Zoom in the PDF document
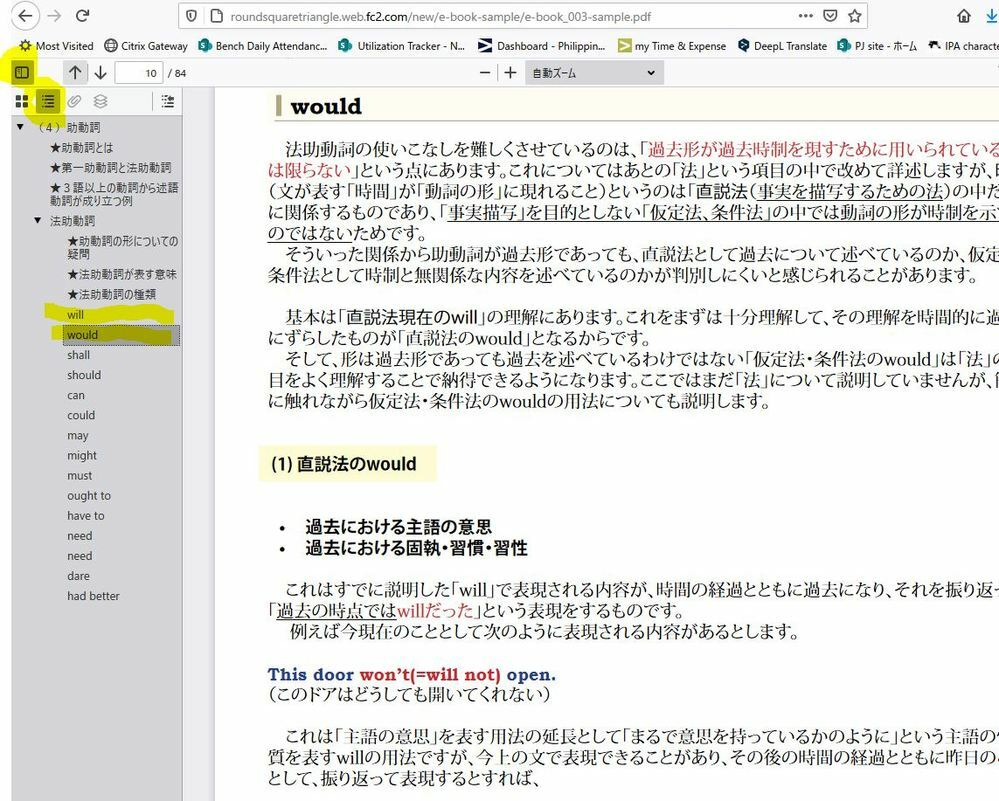 (510, 72)
